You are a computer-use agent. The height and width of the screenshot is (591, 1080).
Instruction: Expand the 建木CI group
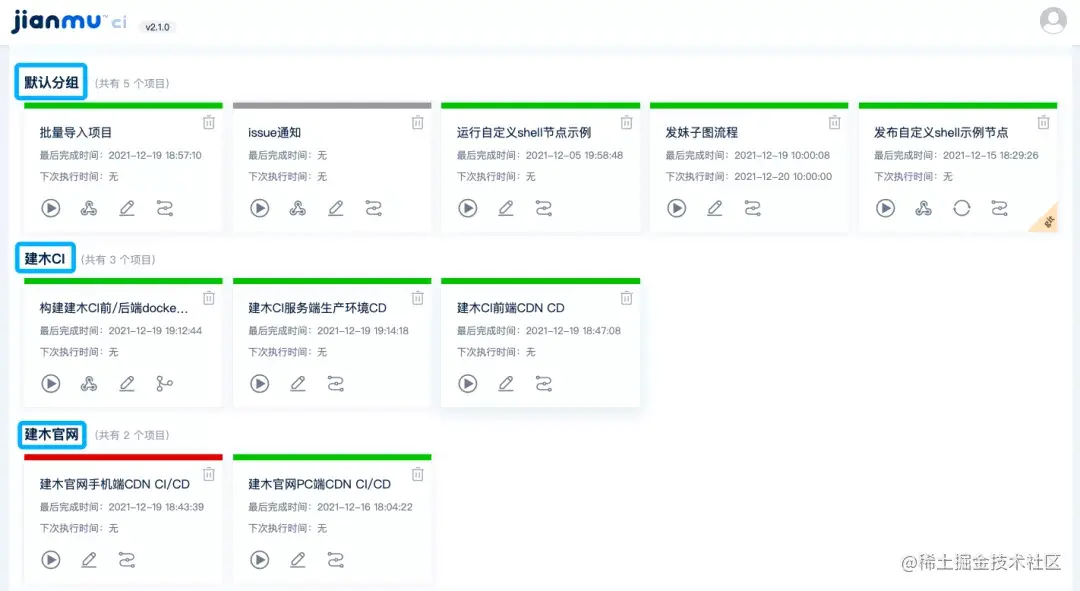coord(45,257)
